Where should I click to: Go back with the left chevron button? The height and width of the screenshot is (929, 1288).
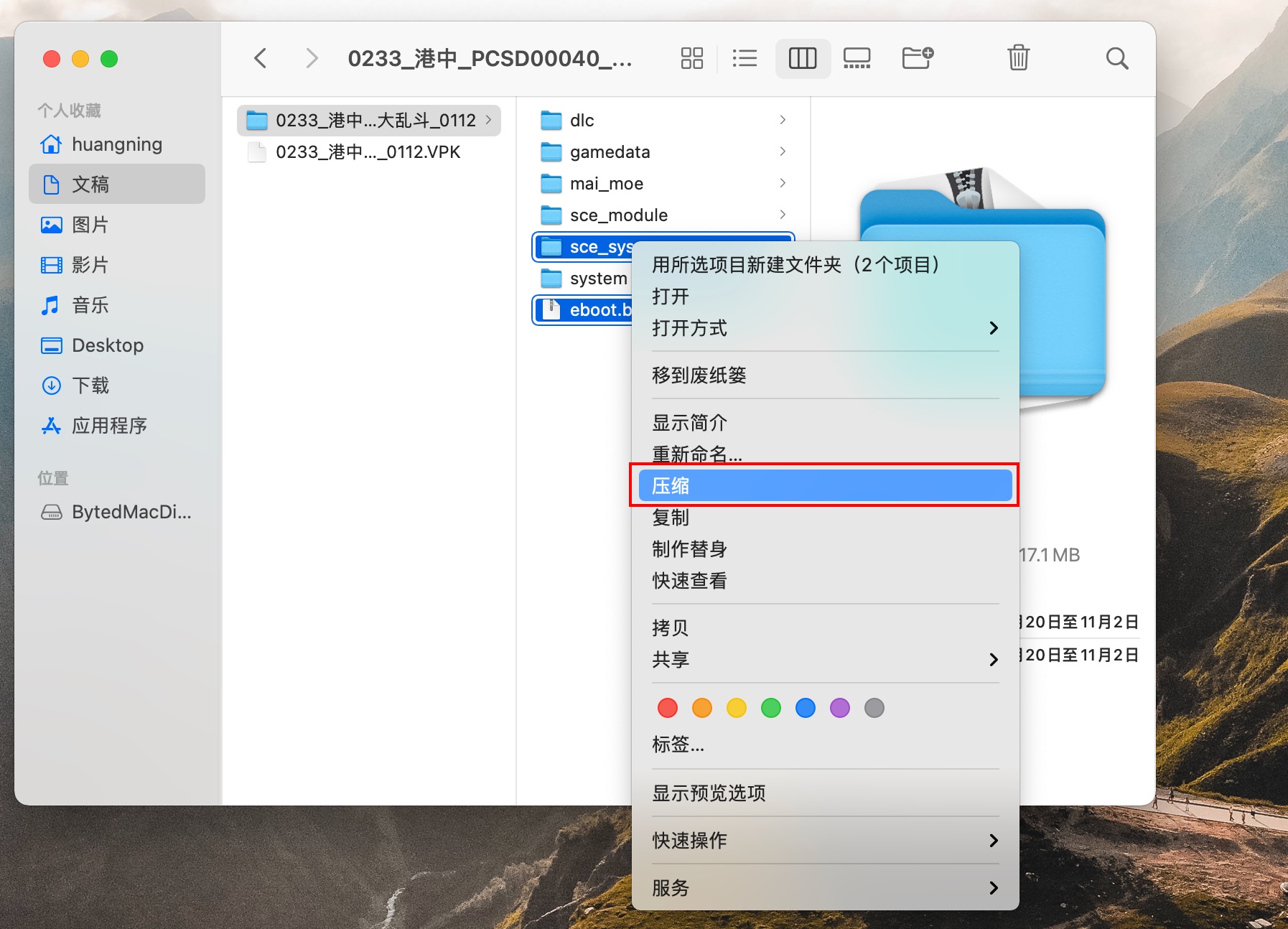(x=261, y=58)
